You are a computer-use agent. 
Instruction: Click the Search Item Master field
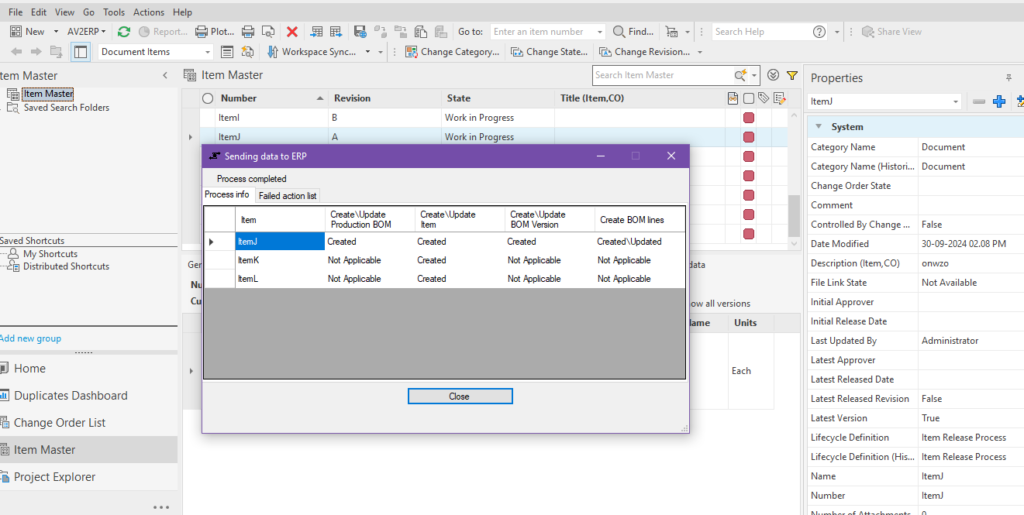point(662,75)
